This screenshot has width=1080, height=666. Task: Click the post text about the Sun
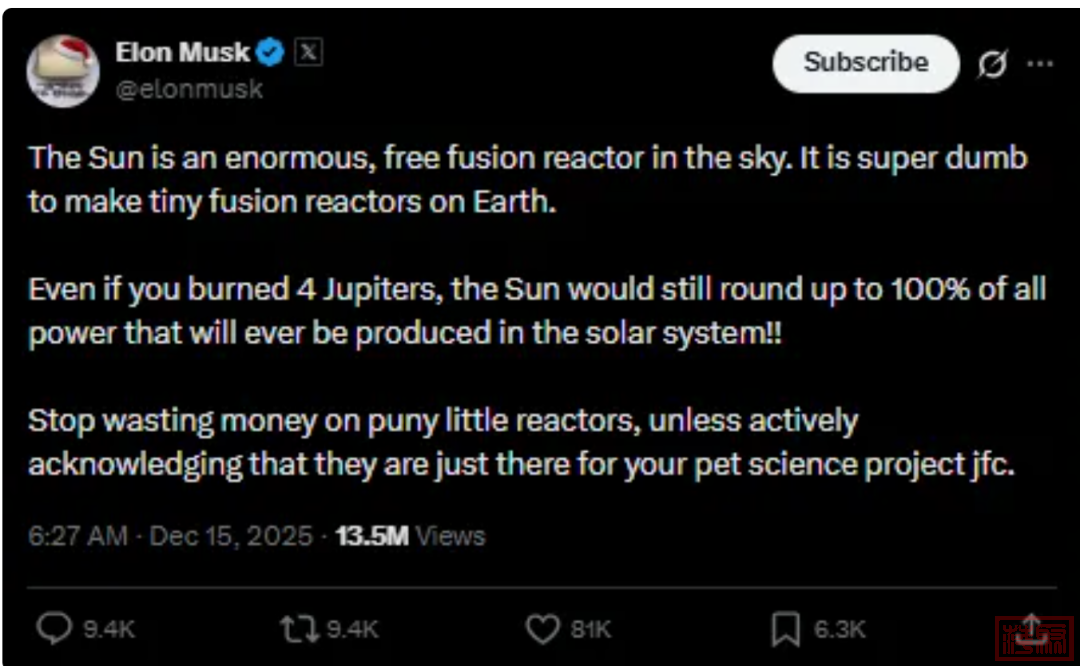coord(527,179)
